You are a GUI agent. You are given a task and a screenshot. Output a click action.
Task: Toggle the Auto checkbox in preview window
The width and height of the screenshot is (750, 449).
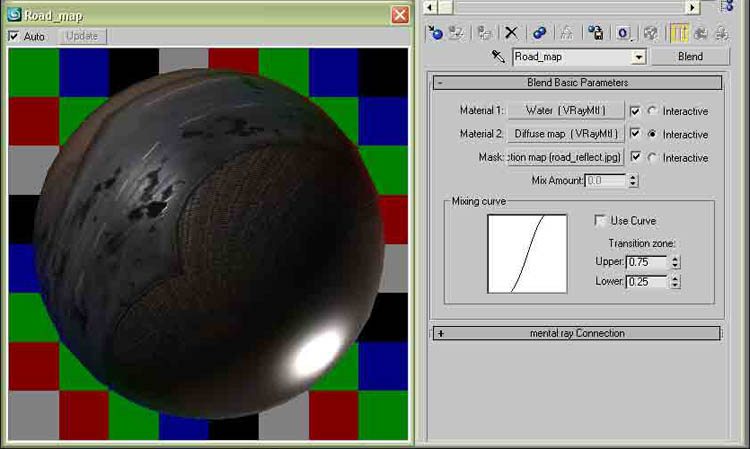point(14,37)
